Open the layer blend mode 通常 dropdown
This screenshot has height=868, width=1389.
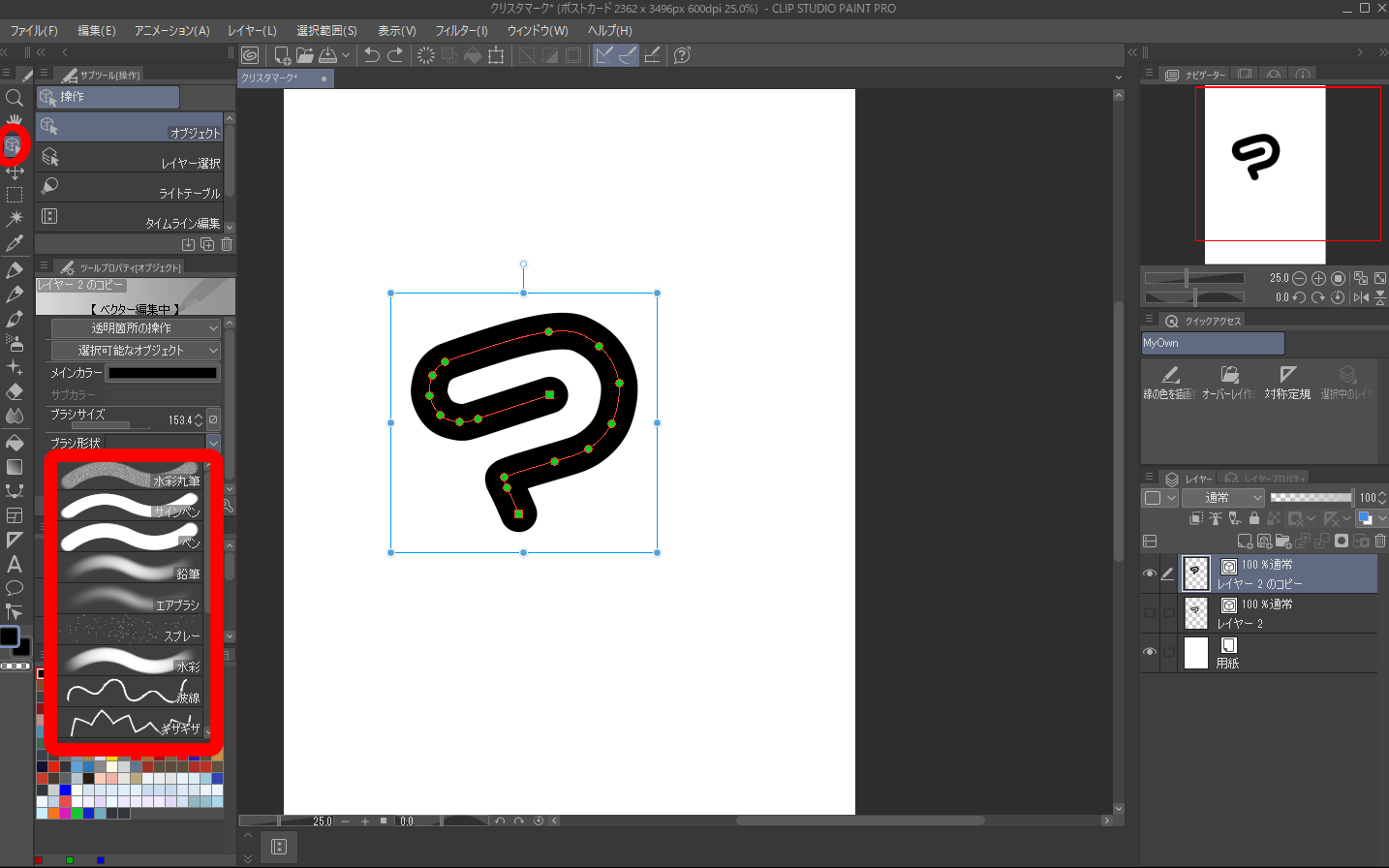pos(1223,498)
